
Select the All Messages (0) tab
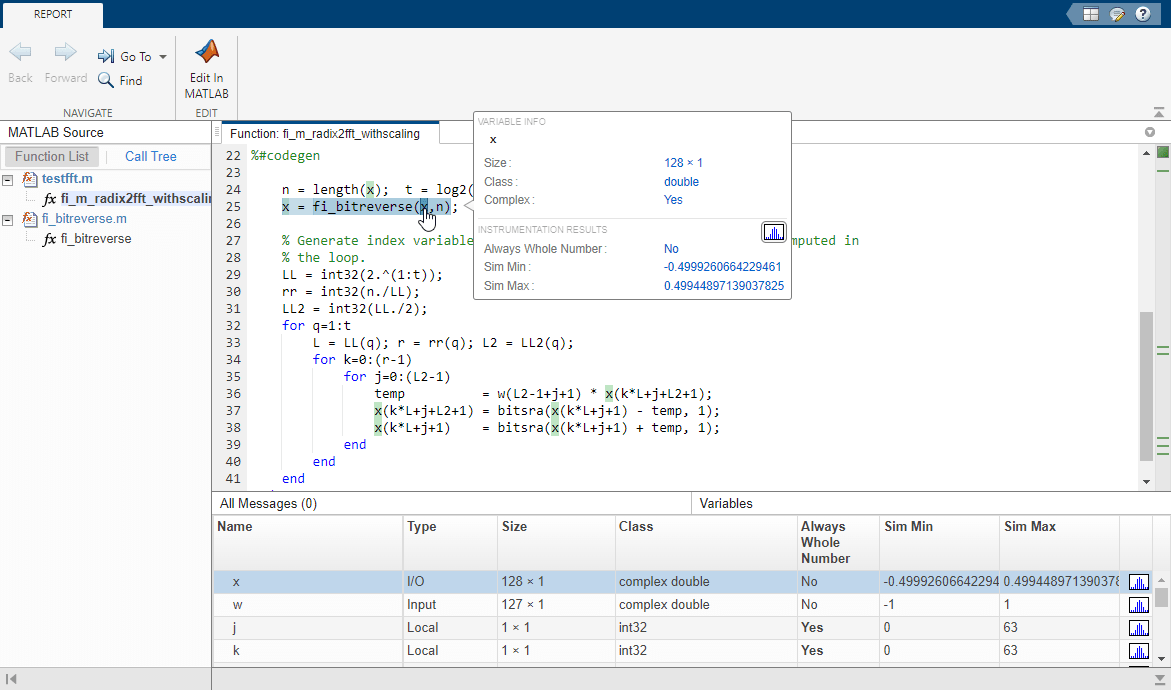point(268,504)
